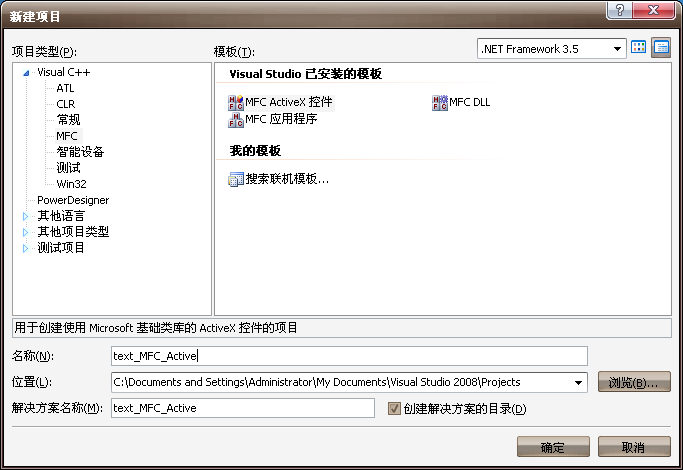Close the 新建项目 dialog window

pyautogui.click(x=653, y=10)
